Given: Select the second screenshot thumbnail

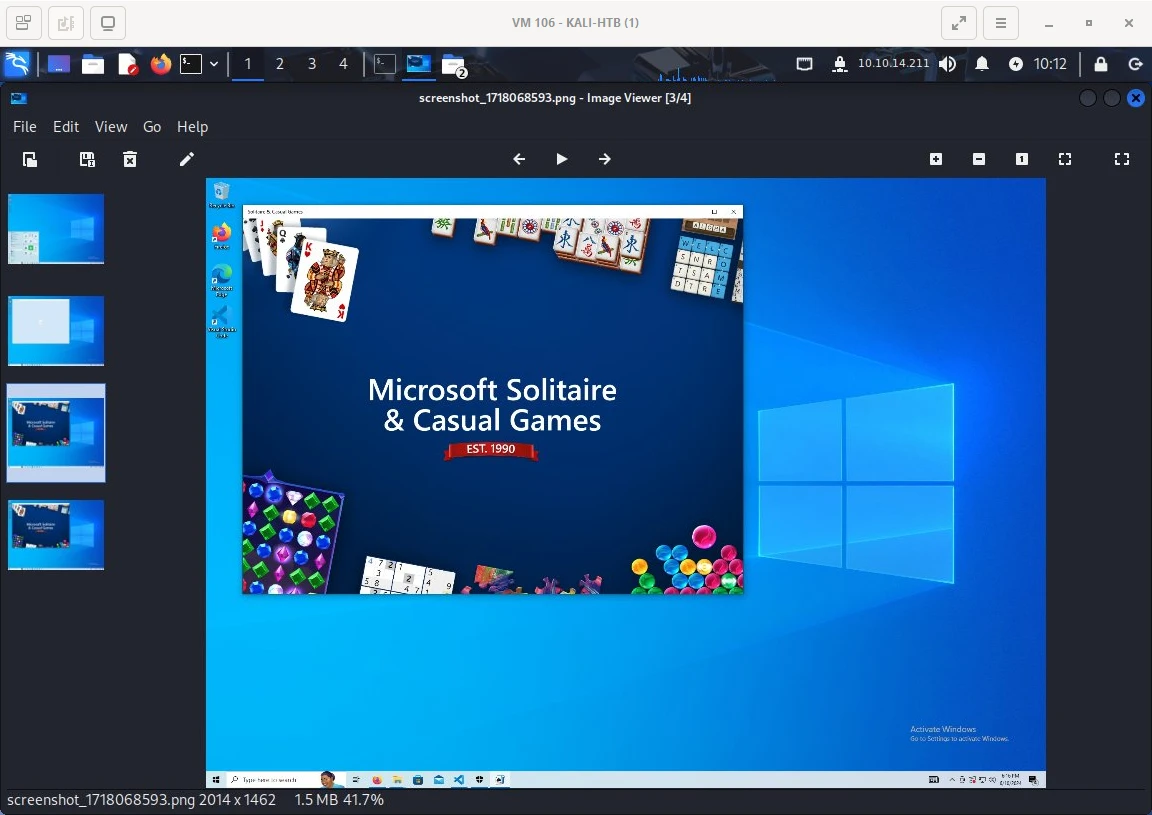Looking at the screenshot, I should 56,331.
